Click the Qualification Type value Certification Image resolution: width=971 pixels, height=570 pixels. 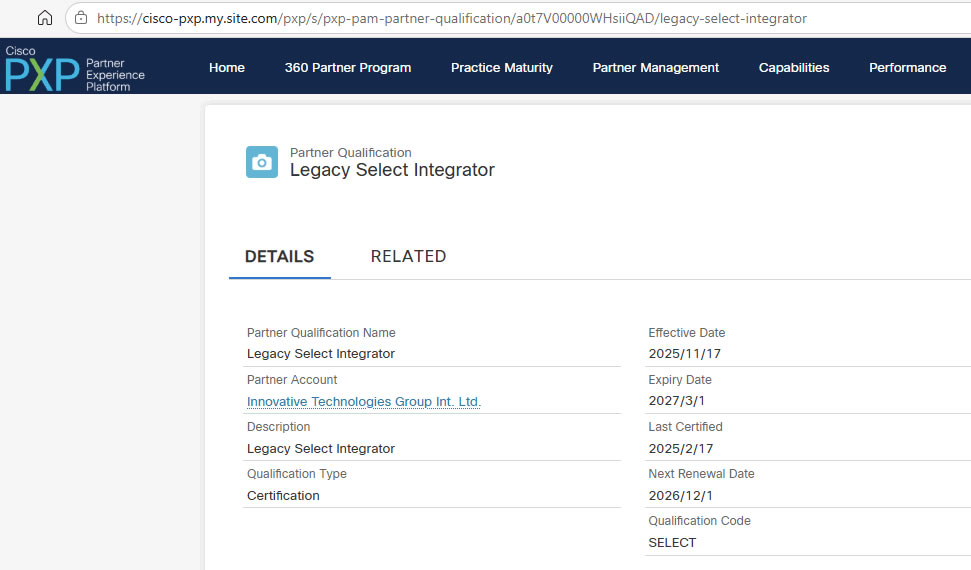283,495
